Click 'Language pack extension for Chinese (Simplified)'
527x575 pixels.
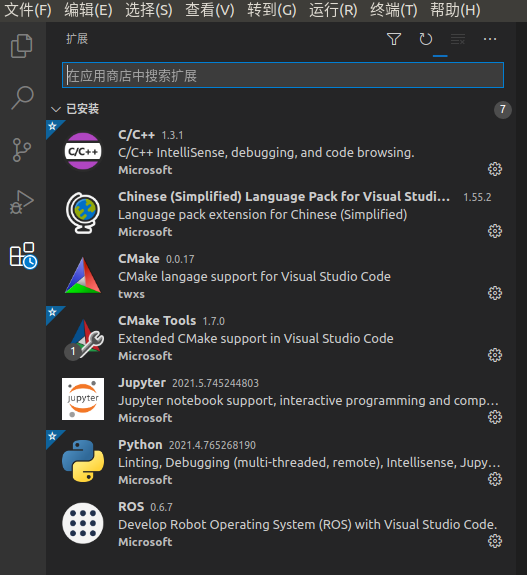pyautogui.click(x=263, y=215)
